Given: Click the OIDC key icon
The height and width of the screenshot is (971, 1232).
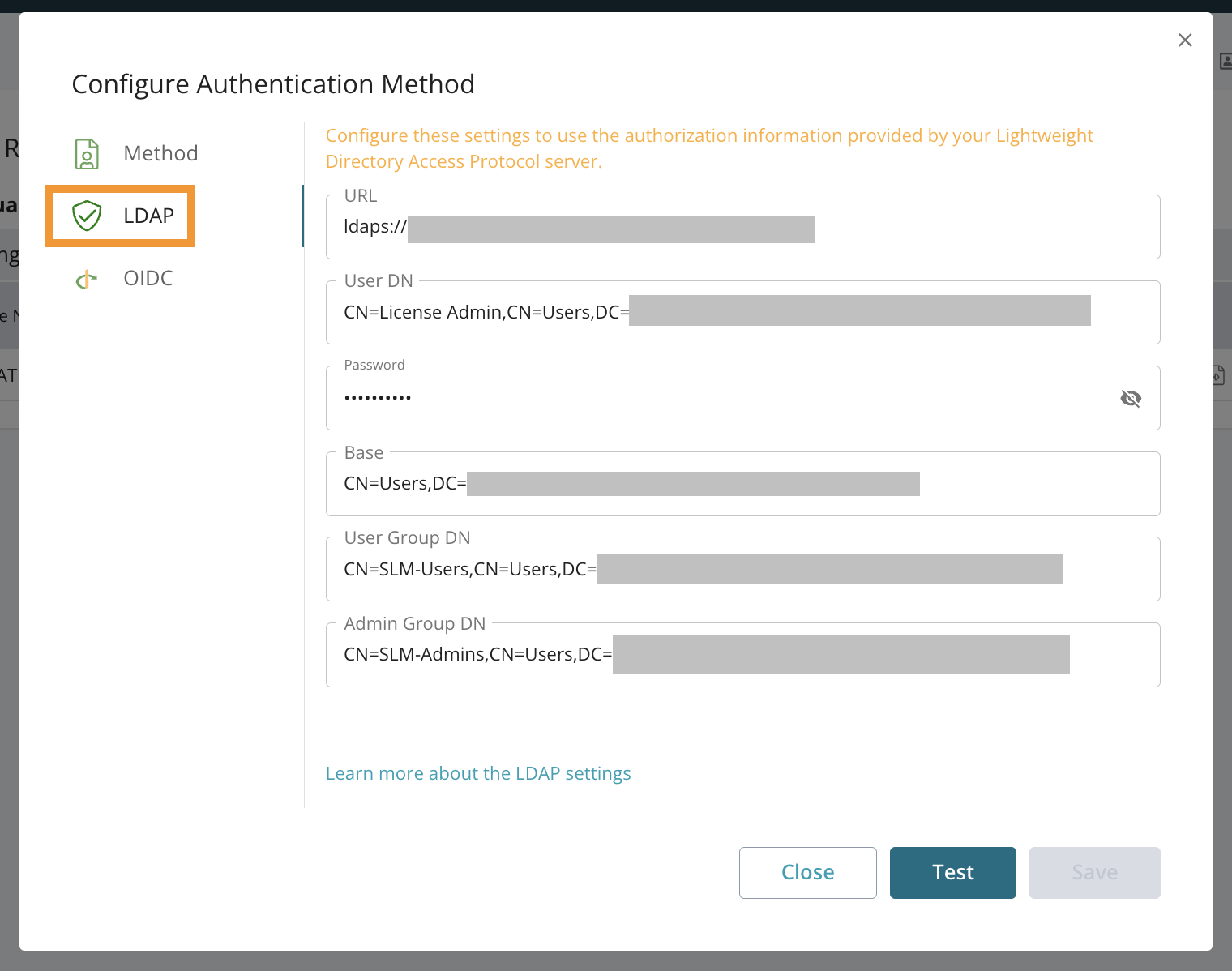Looking at the screenshot, I should click(86, 278).
